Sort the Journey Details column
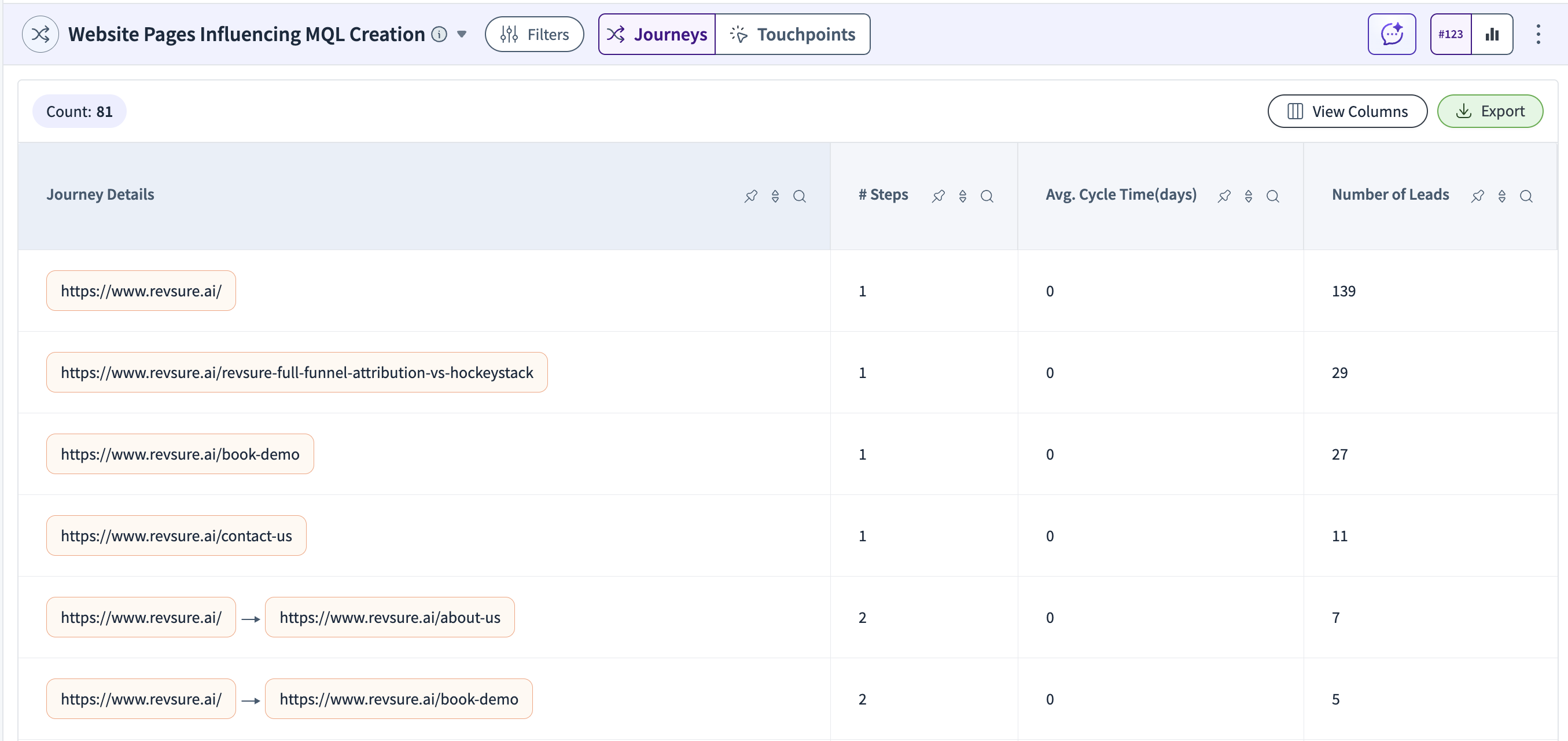The width and height of the screenshot is (1568, 741). pos(775,196)
